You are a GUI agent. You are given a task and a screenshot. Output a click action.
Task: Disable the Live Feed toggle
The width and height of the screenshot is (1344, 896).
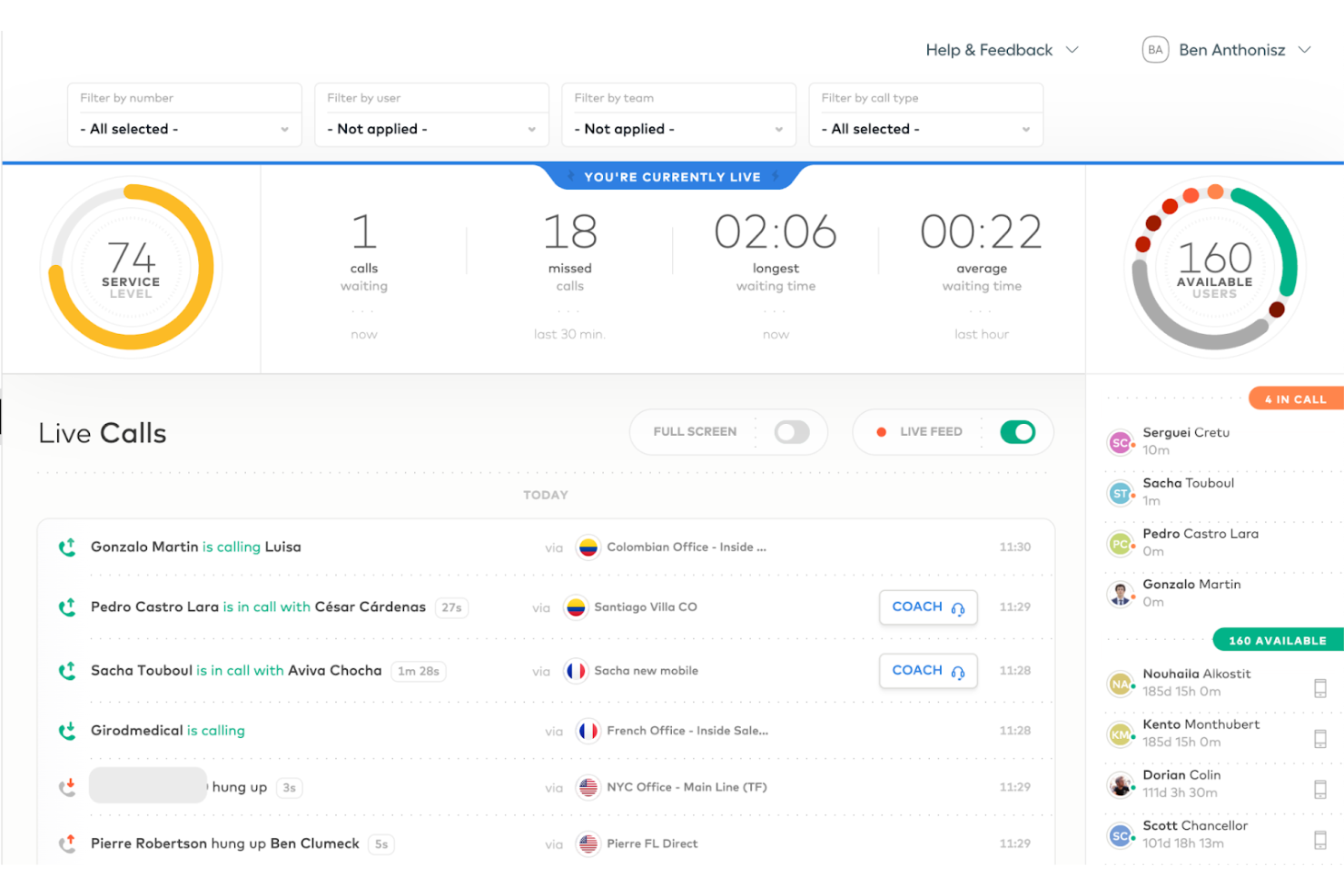tap(1017, 432)
